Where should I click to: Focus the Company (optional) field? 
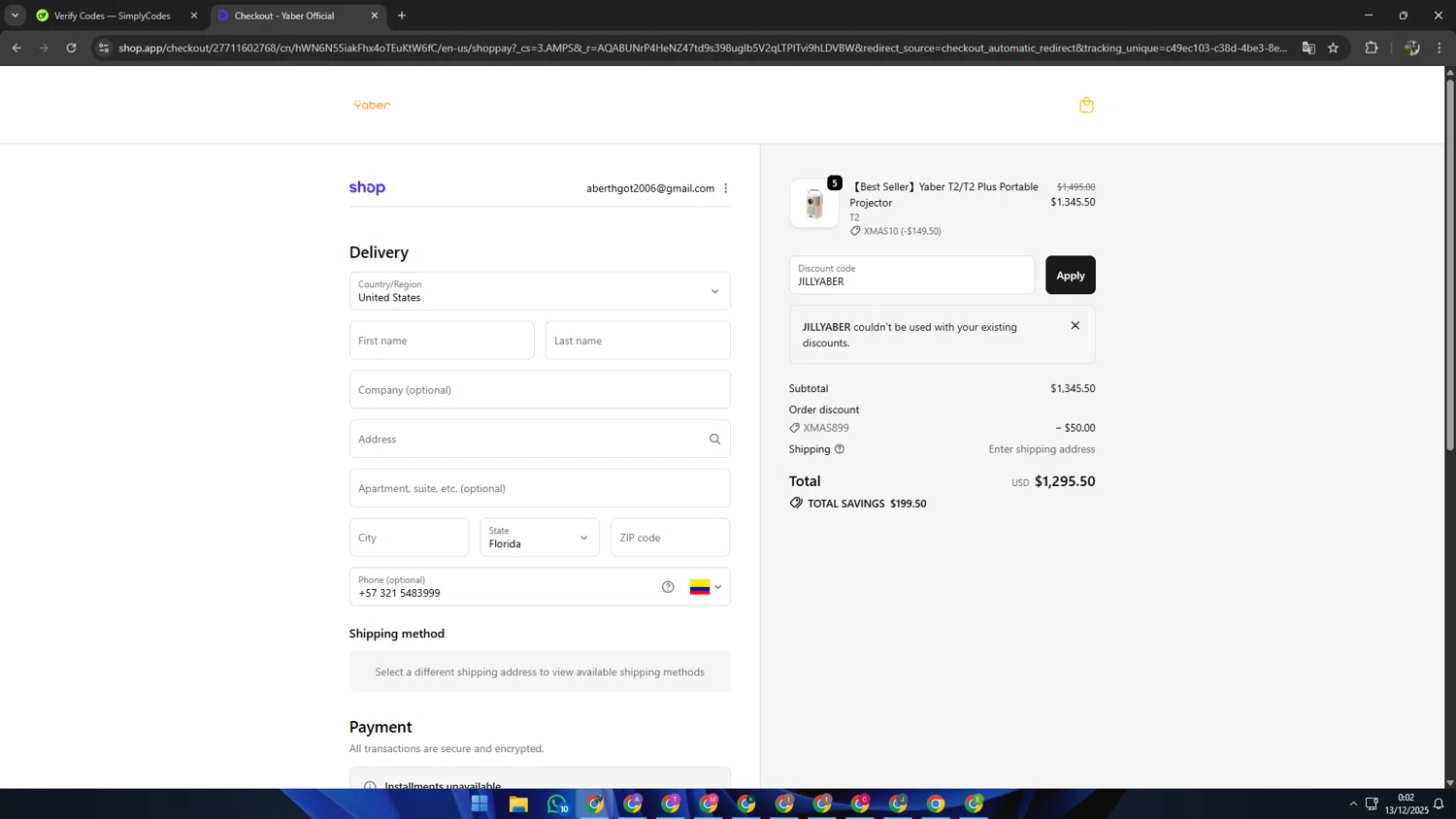tap(540, 389)
